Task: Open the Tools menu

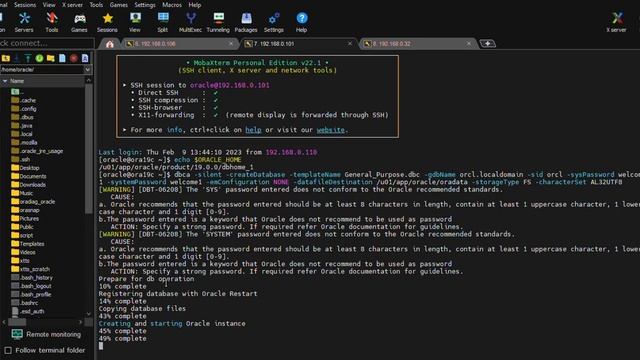Action: [x=96, y=5]
